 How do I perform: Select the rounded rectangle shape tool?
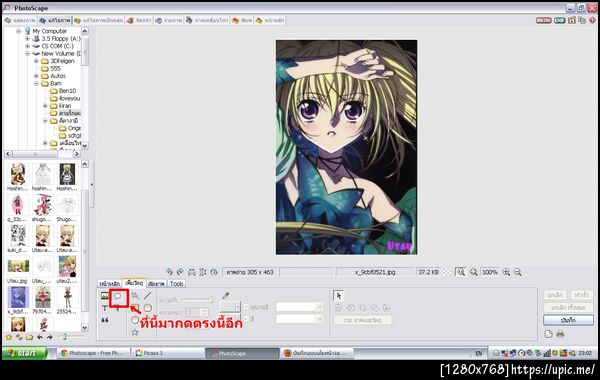click(x=148, y=308)
